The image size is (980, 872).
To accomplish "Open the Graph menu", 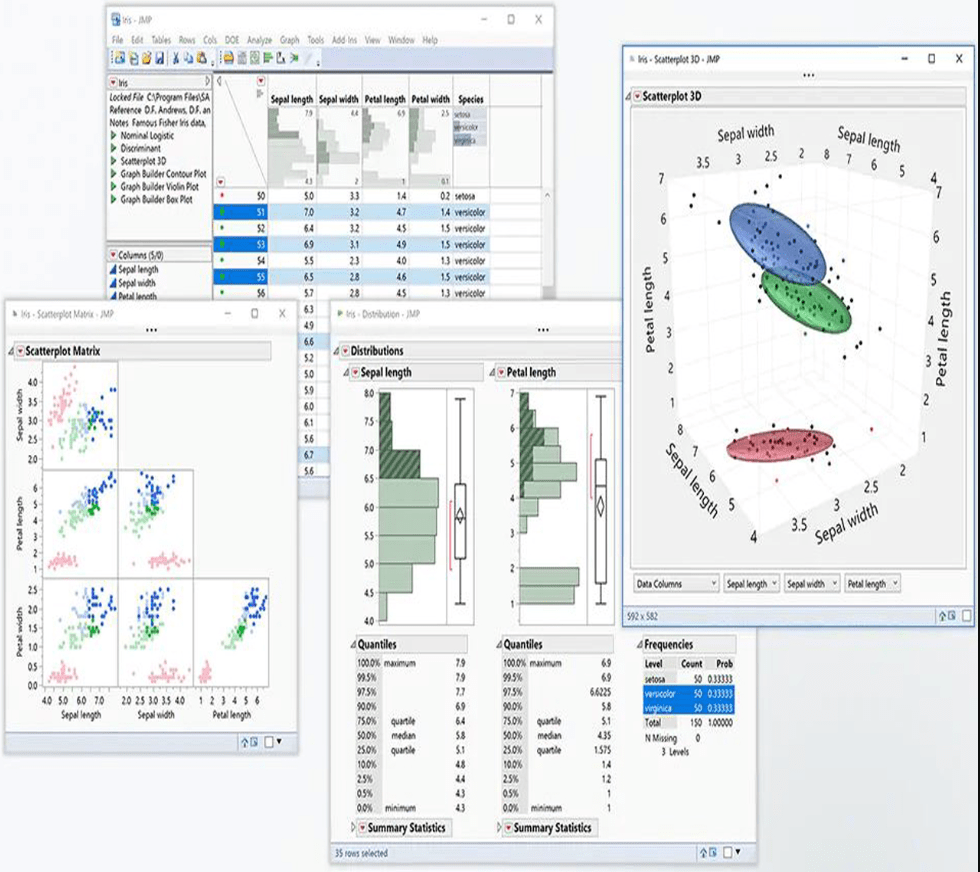I will [289, 40].
